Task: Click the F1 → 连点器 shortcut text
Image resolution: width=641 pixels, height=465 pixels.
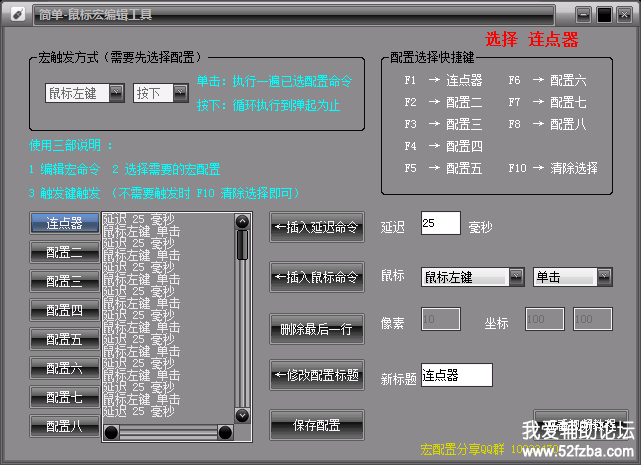Action: pos(443,80)
